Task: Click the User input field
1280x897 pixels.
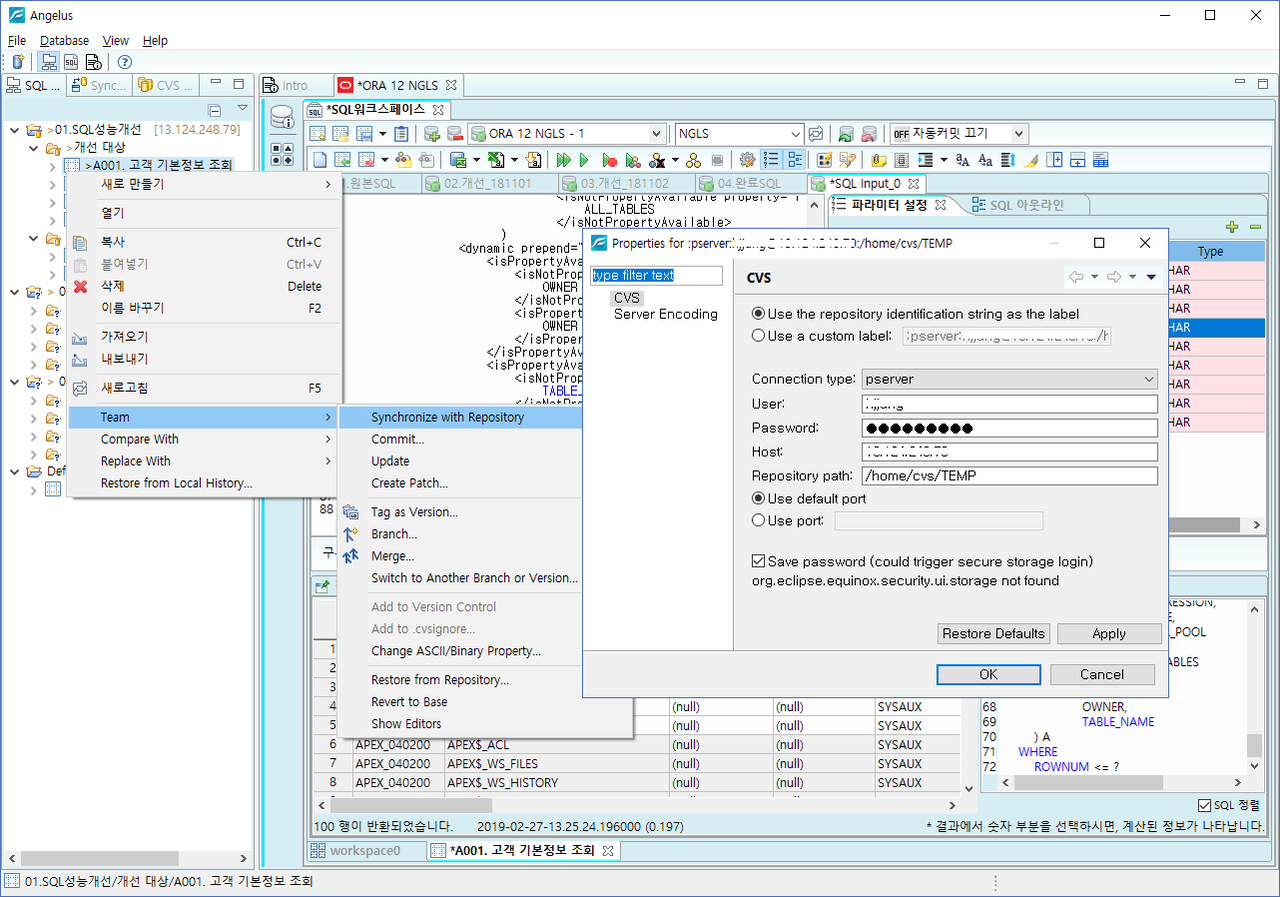Action: [1009, 404]
